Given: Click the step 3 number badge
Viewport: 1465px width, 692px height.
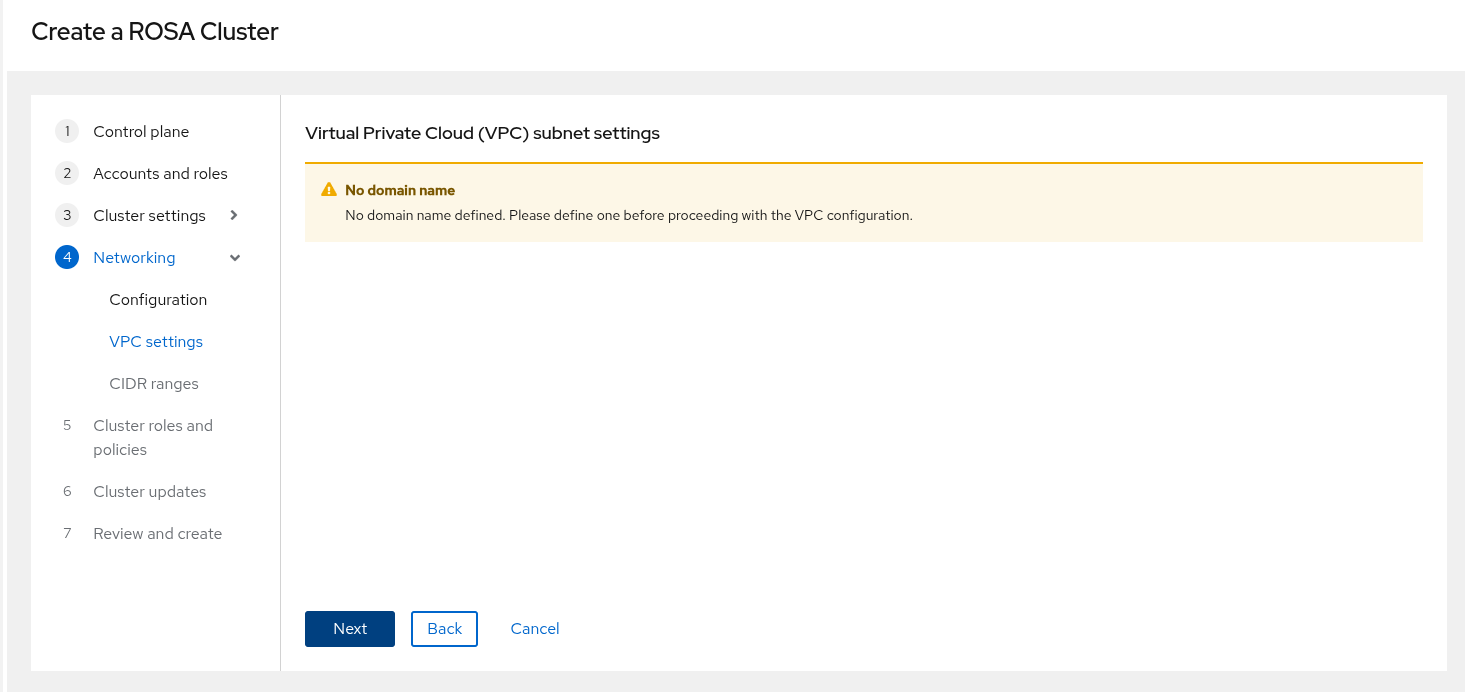Looking at the screenshot, I should [x=67, y=216].
